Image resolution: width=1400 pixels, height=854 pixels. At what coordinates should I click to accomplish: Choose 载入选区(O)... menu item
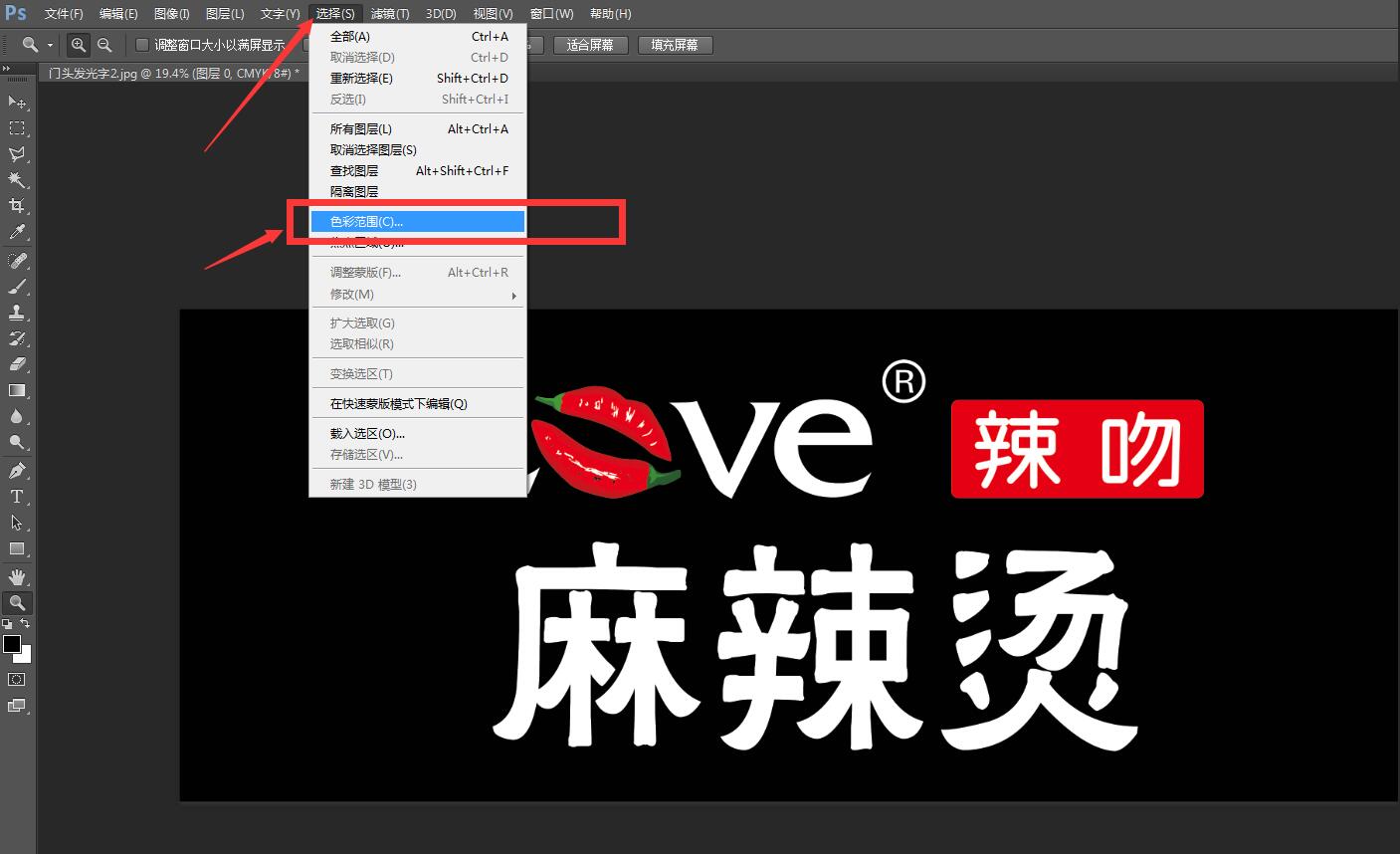[x=418, y=434]
